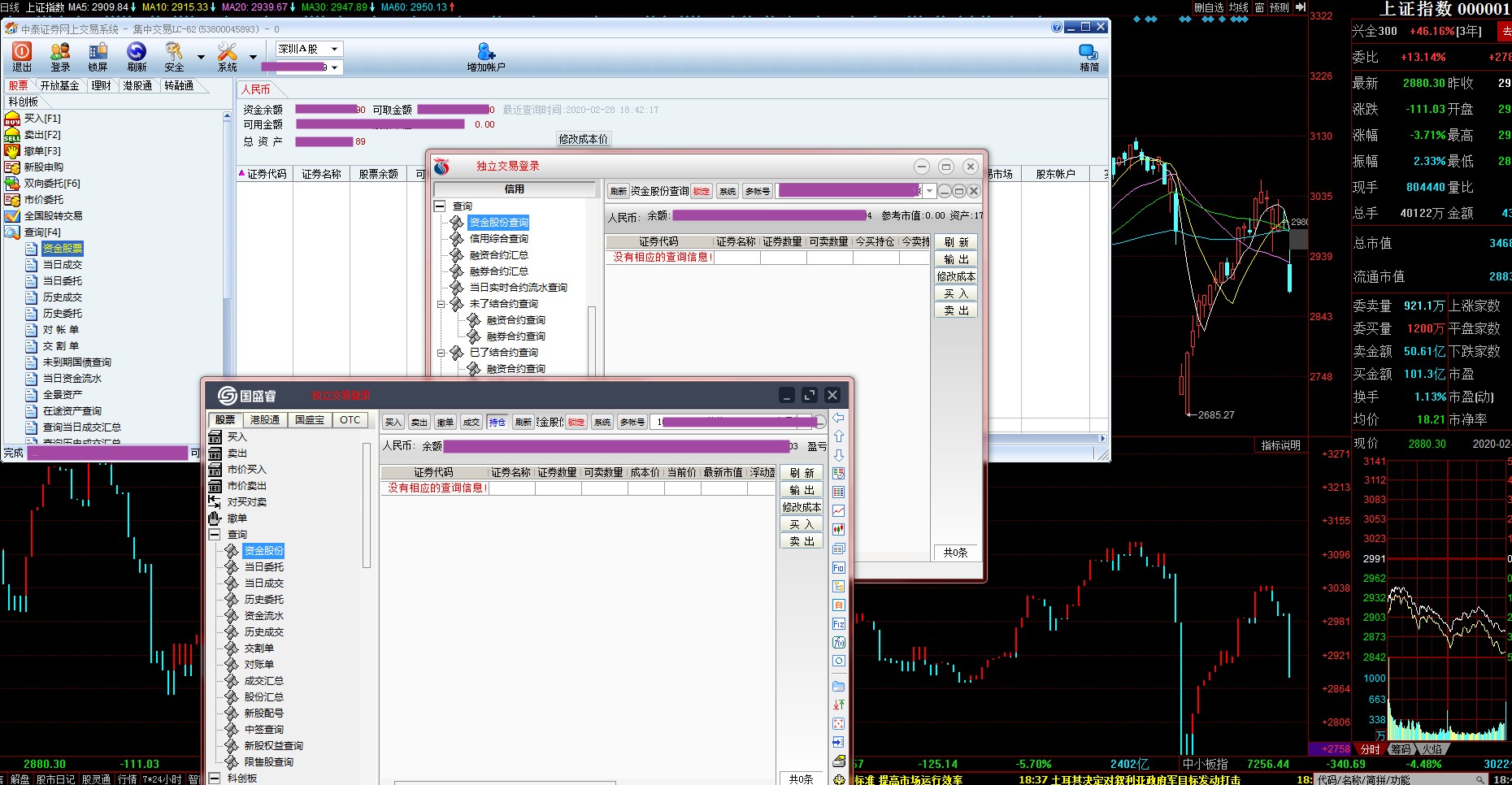
Task: Collapse 已了结合约查询 tree node
Action: coord(441,353)
